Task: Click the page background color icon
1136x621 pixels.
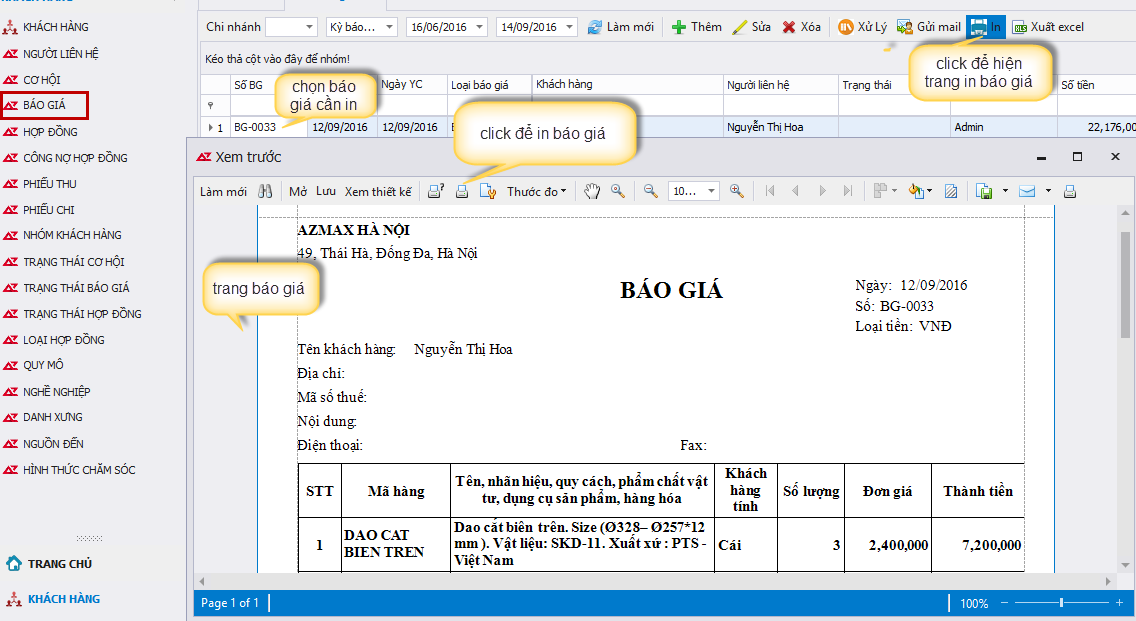Action: [x=916, y=191]
